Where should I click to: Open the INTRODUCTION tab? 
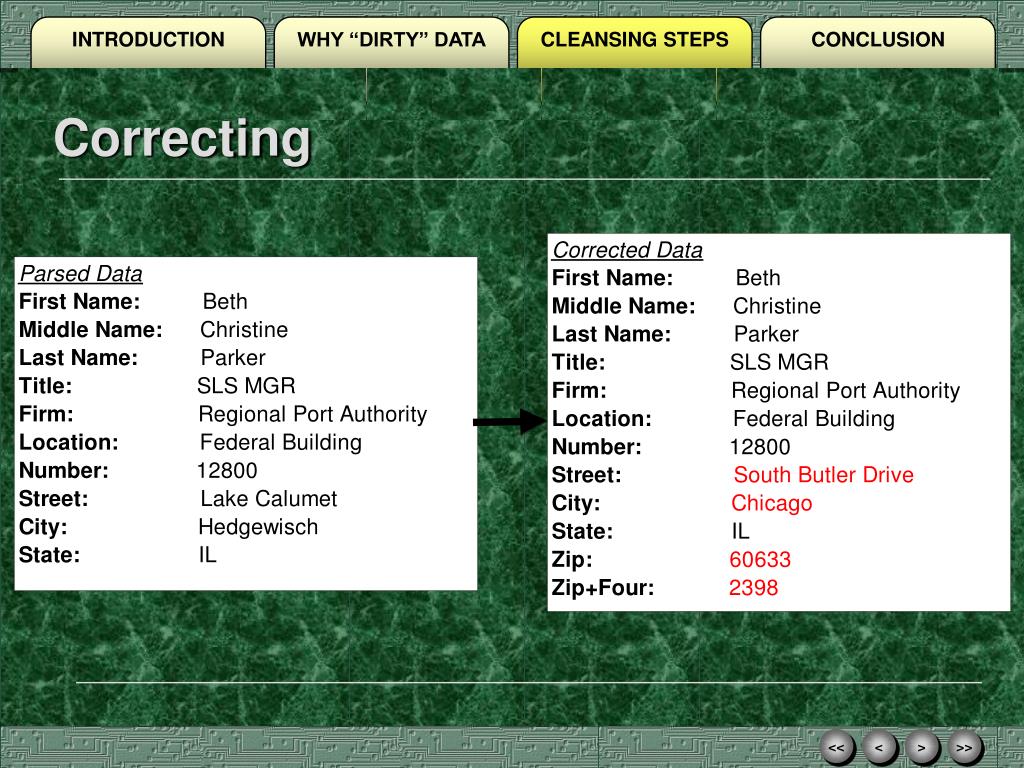(148, 41)
